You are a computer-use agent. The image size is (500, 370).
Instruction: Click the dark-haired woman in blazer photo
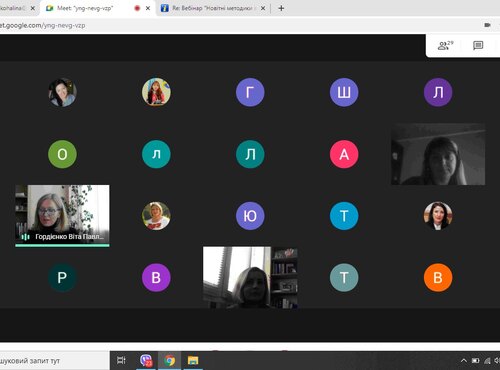coord(438,216)
